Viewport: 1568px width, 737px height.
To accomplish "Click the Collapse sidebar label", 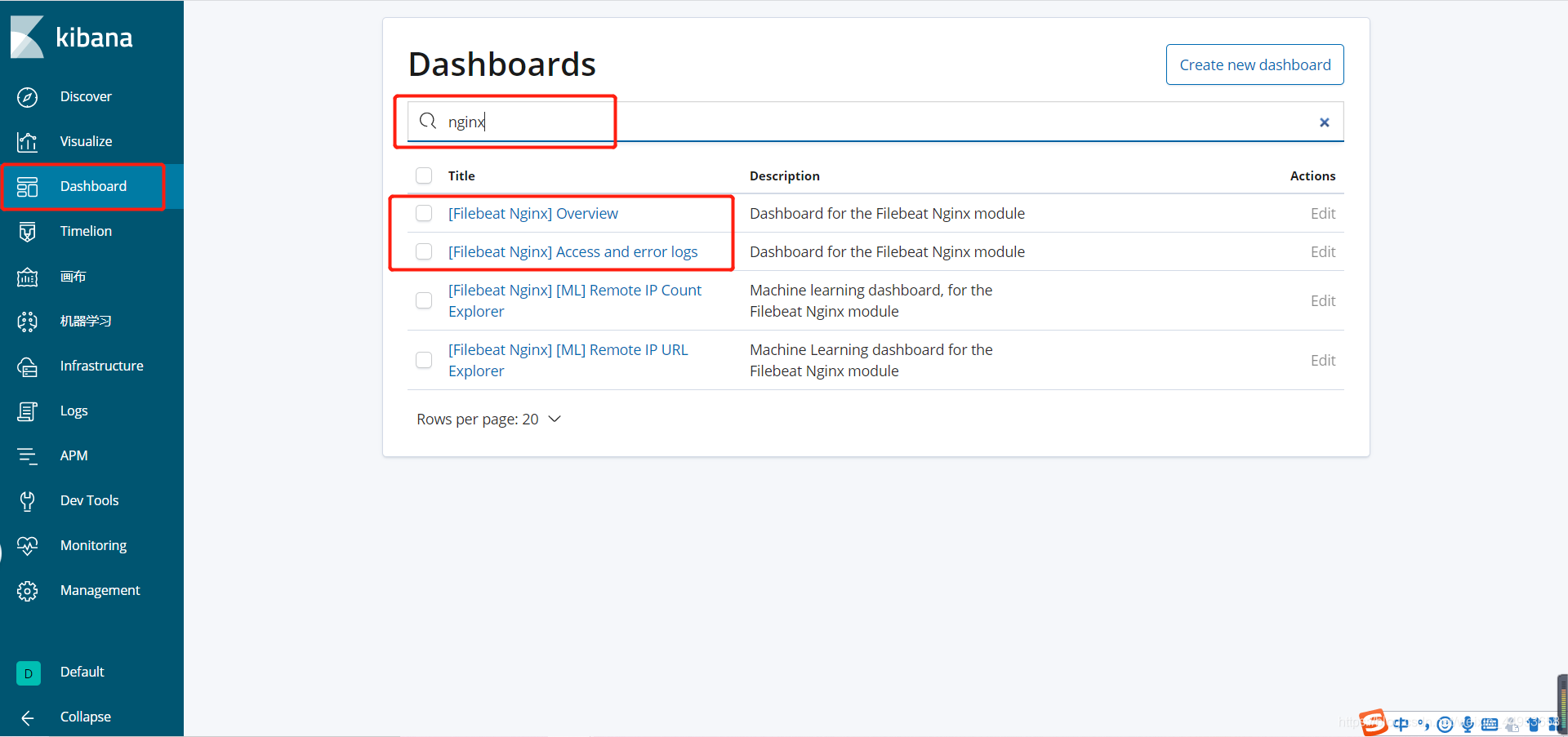I will 86,717.
